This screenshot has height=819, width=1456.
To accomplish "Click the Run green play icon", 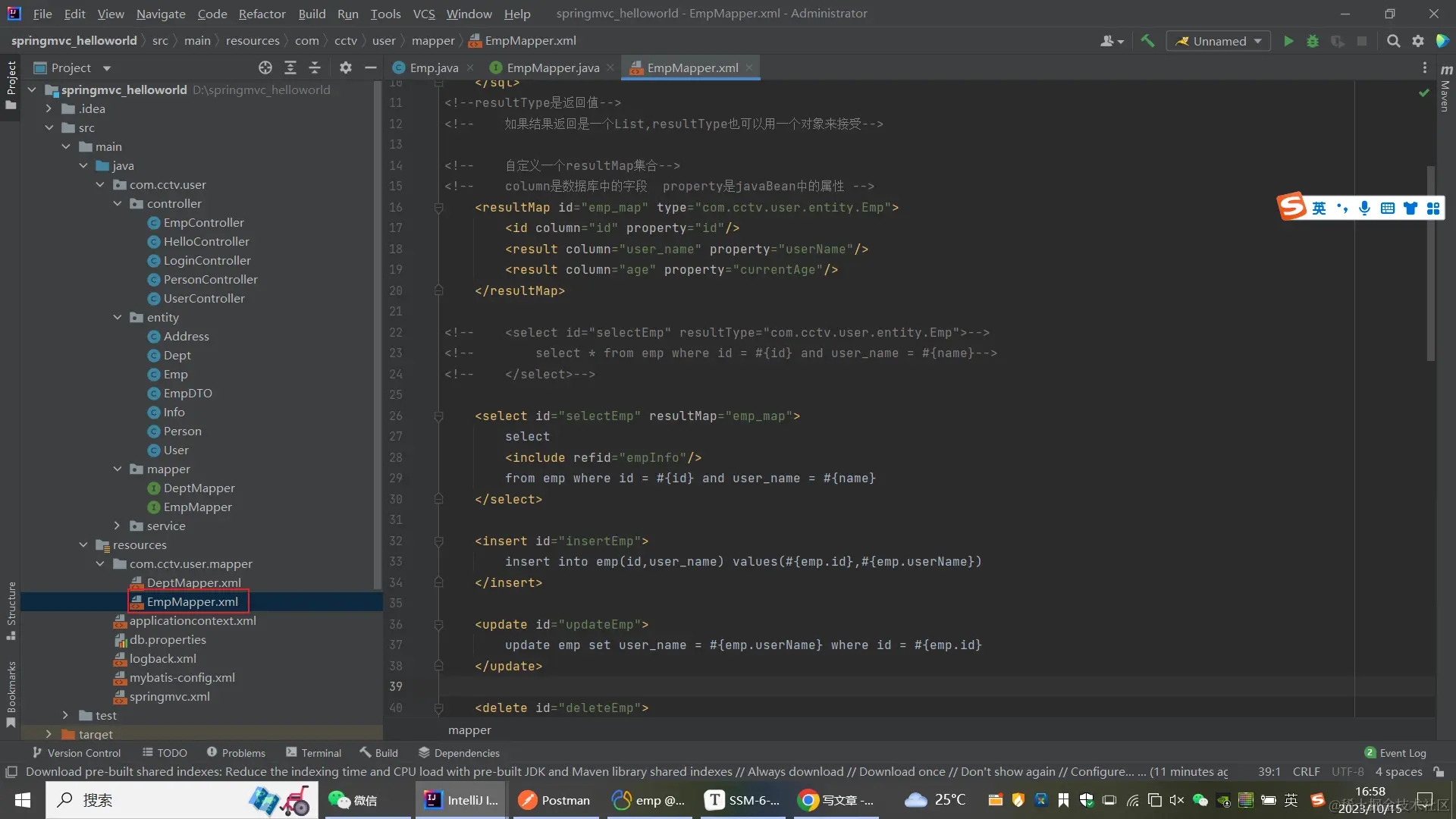I will click(1288, 41).
